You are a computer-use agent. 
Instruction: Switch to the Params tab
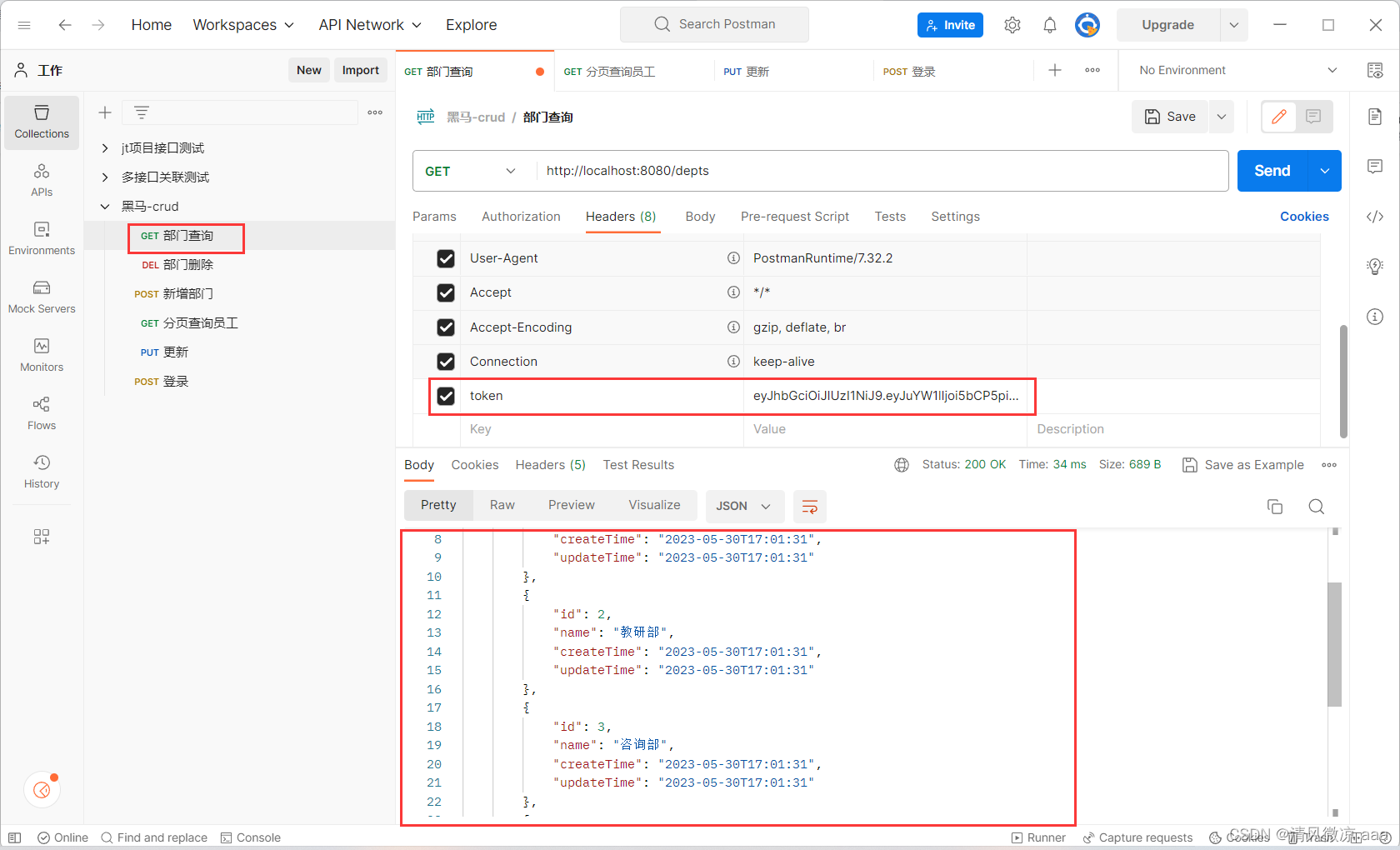434,217
